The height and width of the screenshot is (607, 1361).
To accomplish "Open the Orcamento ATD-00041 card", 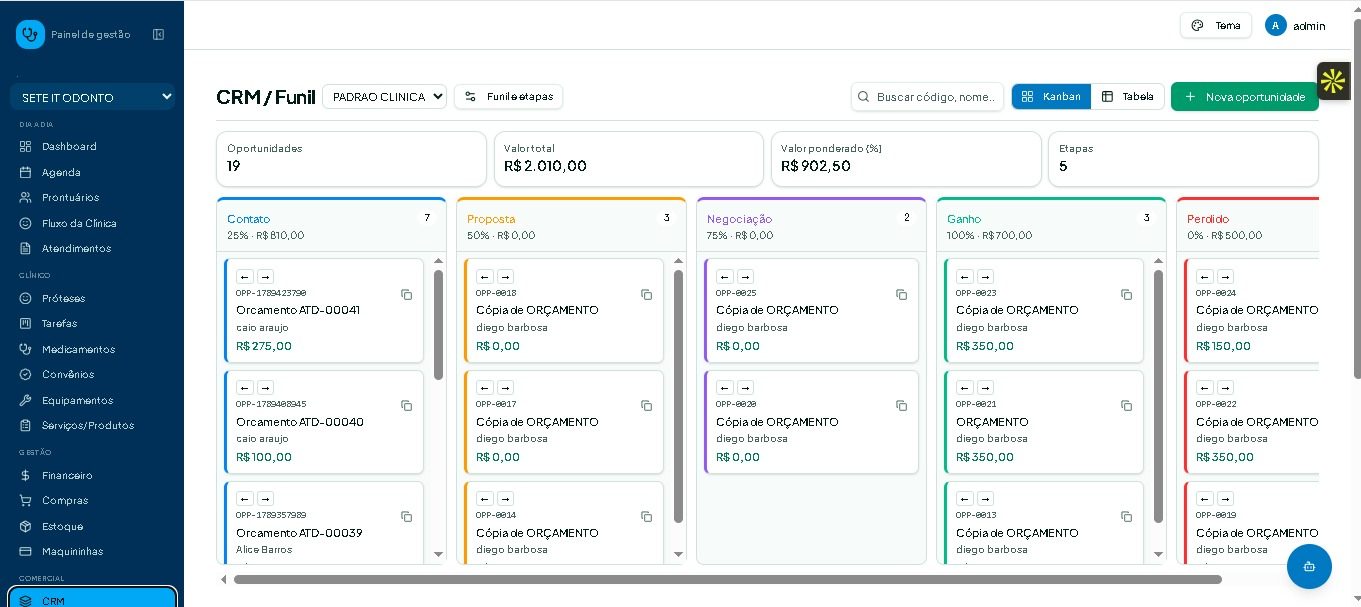I will tap(324, 311).
